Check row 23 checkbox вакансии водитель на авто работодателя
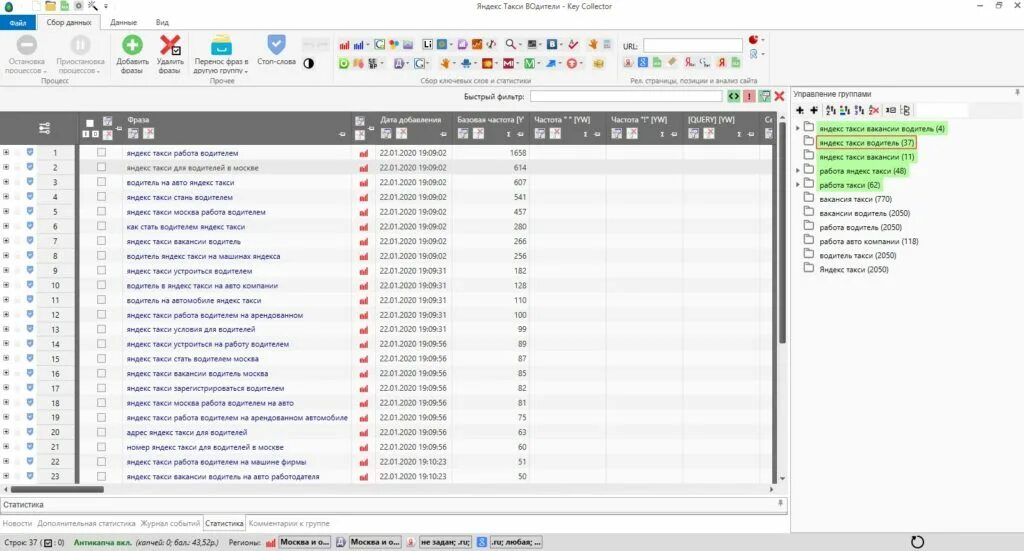The width and height of the screenshot is (1024, 551). coord(101,476)
